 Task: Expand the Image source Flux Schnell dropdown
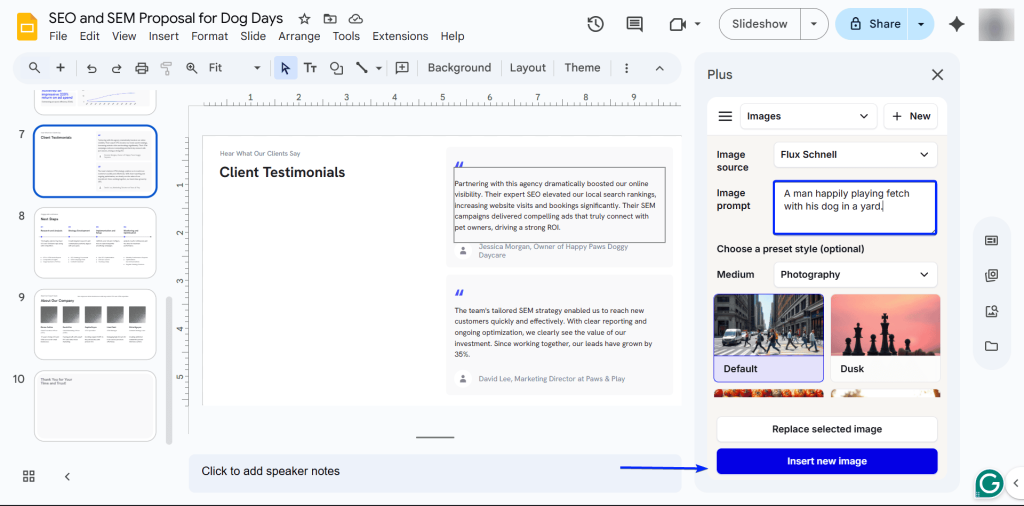pyautogui.click(x=855, y=155)
